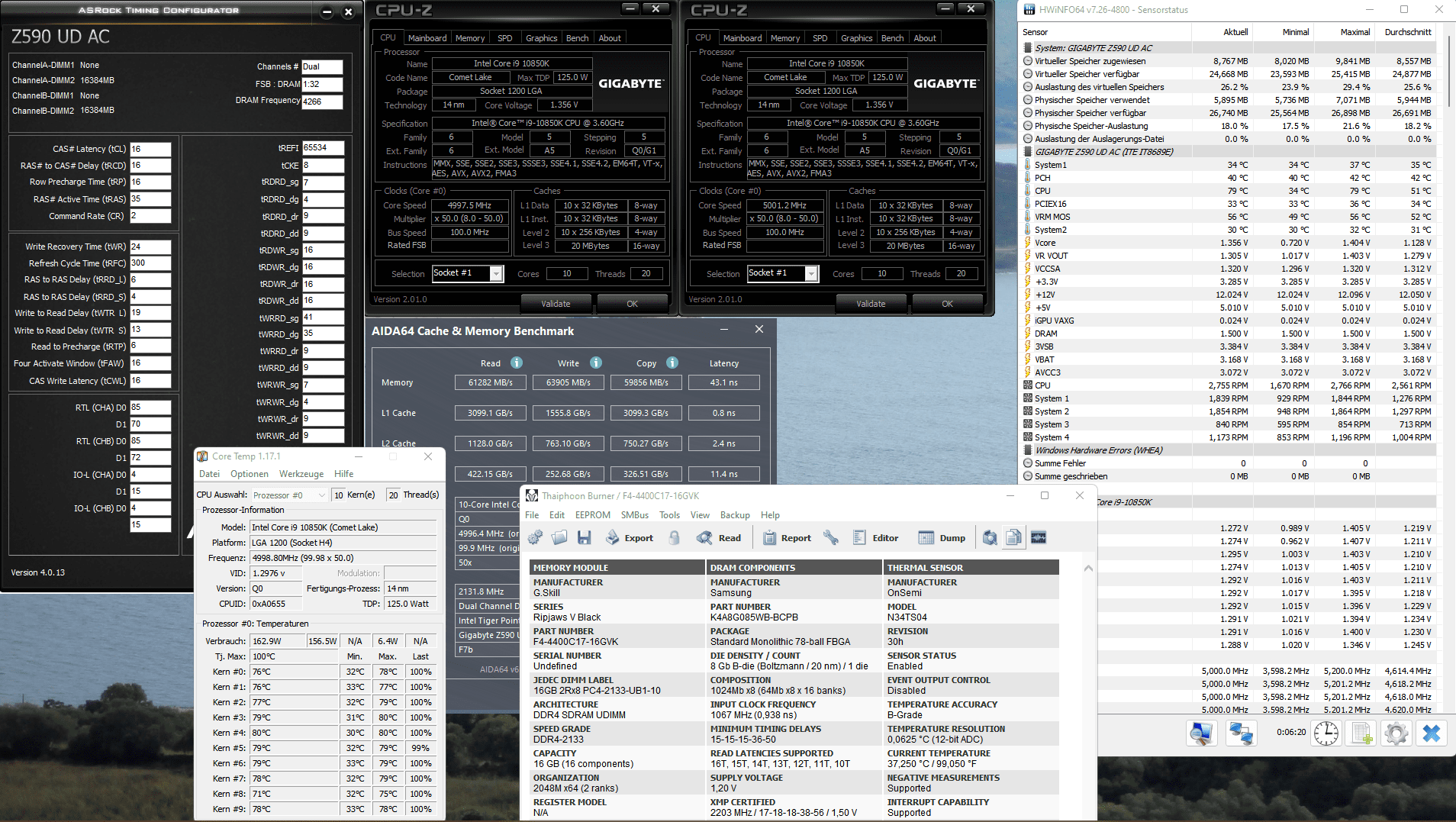The width and height of the screenshot is (1456, 822).
Task: Click the copy pages icon in Thaiphoon toolbar
Action: [x=1014, y=537]
